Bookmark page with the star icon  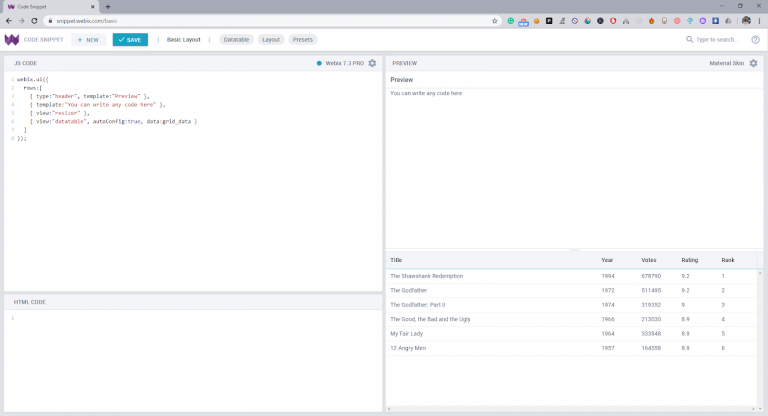[x=494, y=20]
